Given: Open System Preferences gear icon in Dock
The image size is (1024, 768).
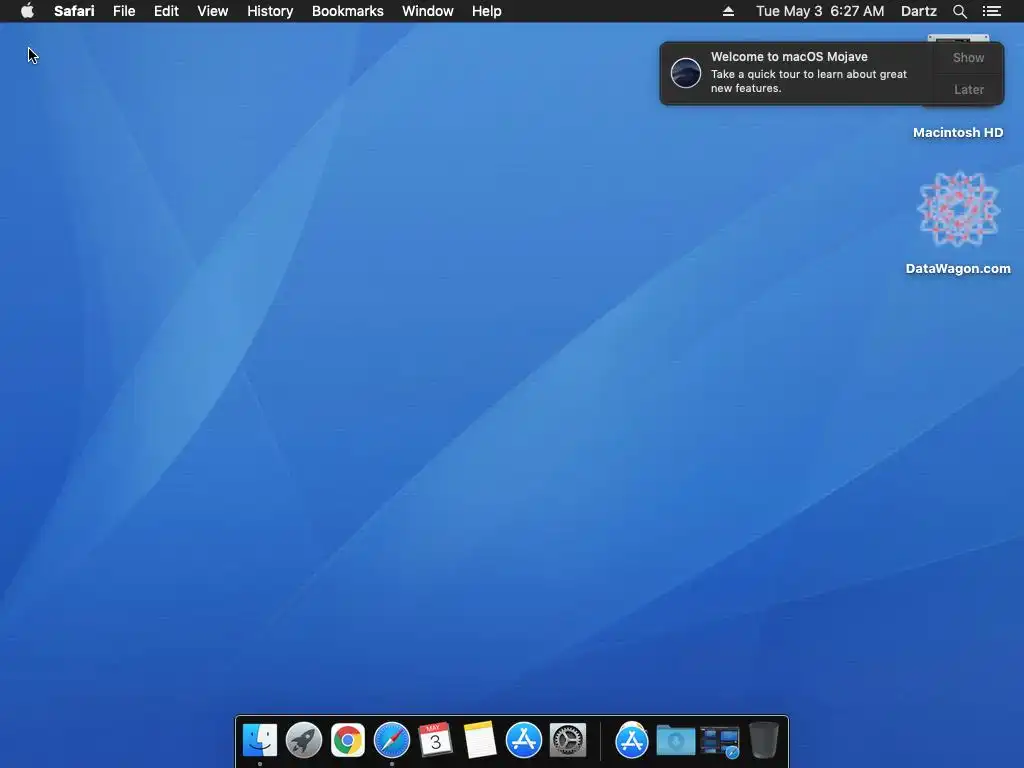Looking at the screenshot, I should coord(568,740).
